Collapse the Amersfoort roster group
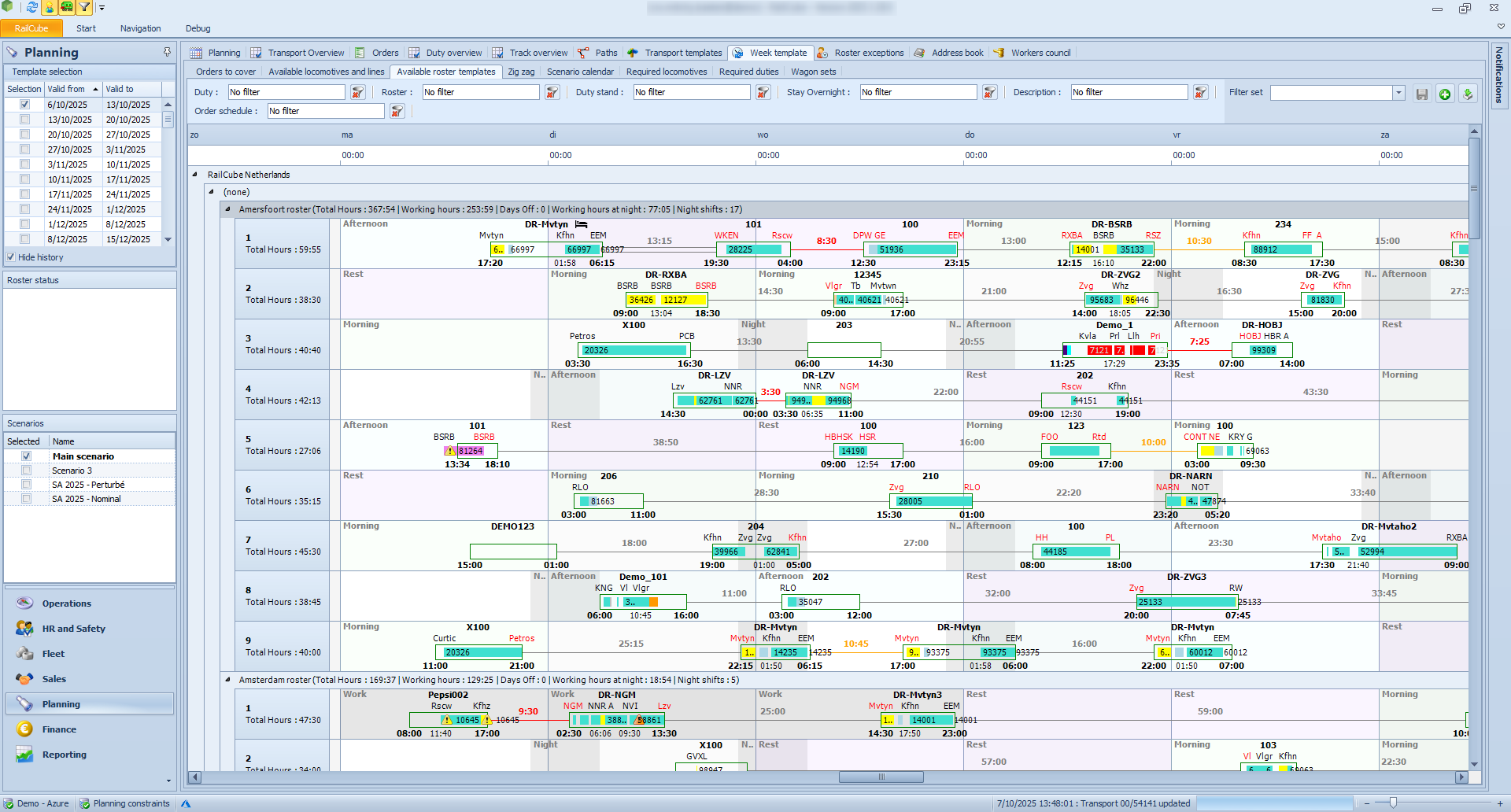Screen dimensions: 1511x812 point(228,209)
